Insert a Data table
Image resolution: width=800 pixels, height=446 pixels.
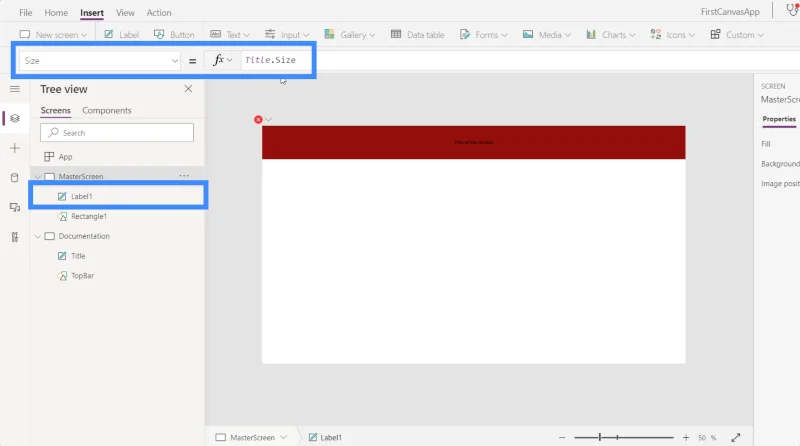coord(417,35)
